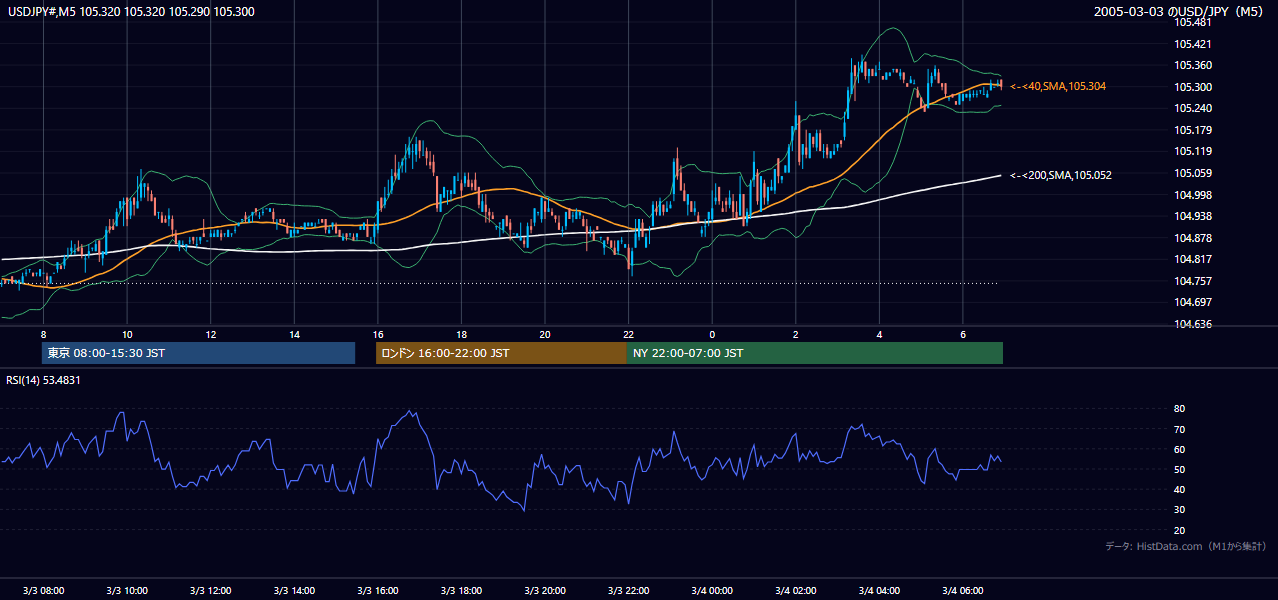1278x600 pixels.
Task: Click price axis value 105.421
Action: pos(1193,44)
